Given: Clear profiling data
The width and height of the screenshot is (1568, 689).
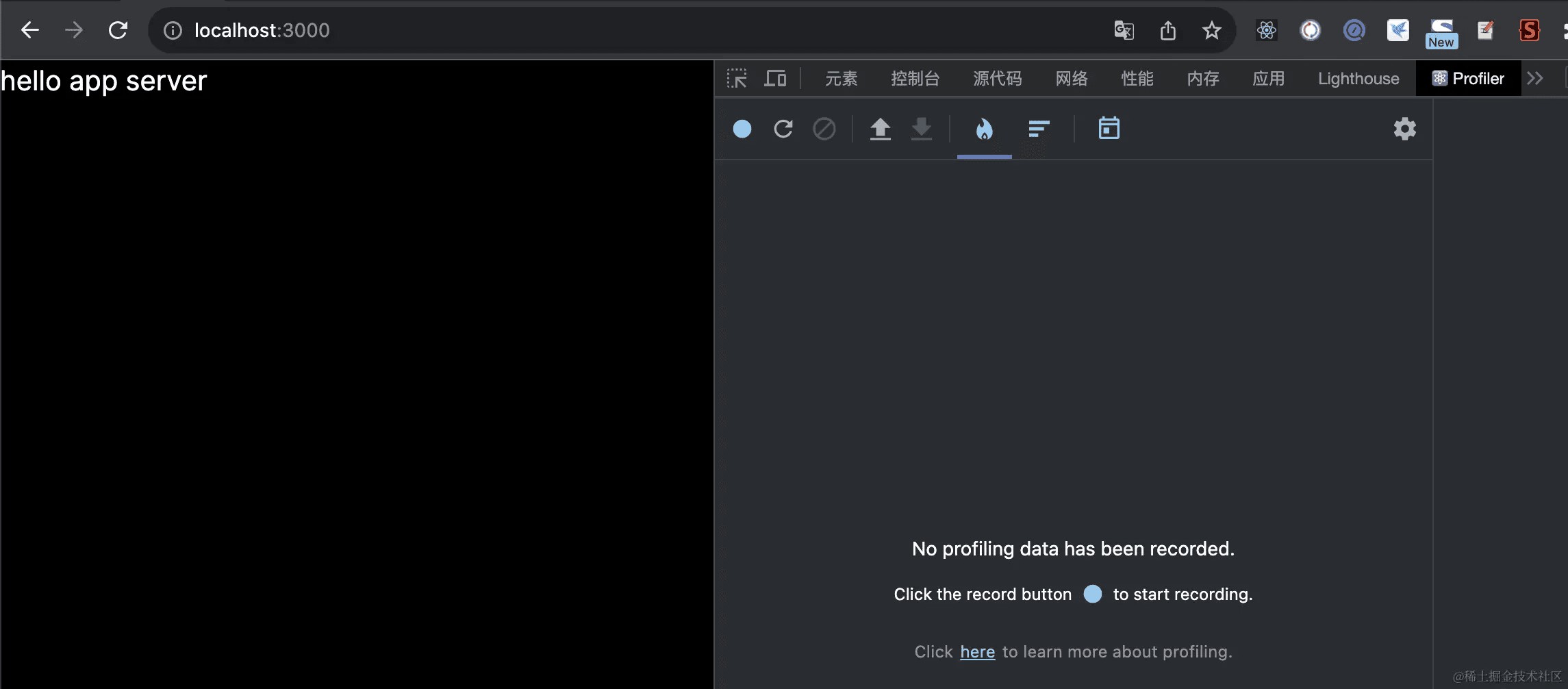Looking at the screenshot, I should pyautogui.click(x=824, y=129).
